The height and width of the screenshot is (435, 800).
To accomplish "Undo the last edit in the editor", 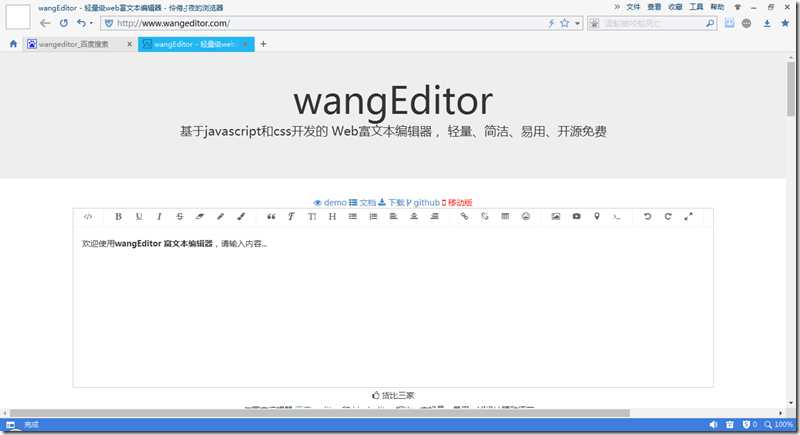I will click(x=647, y=217).
